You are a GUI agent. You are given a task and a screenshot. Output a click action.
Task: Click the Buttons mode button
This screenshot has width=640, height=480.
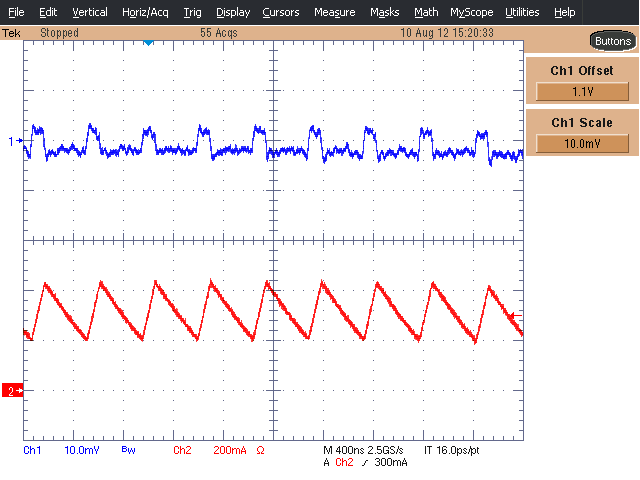(x=613, y=41)
